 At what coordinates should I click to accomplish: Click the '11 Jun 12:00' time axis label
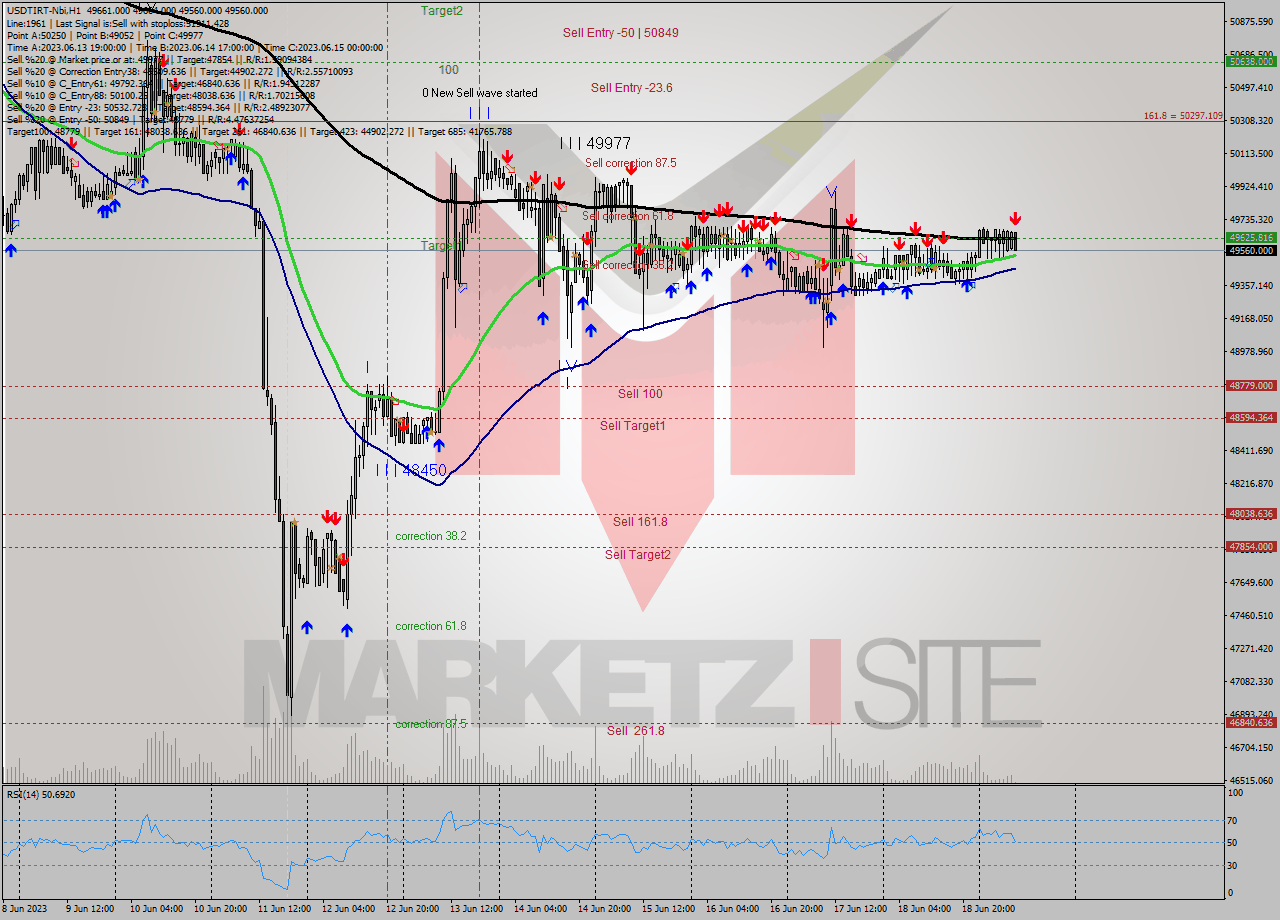tap(283, 909)
